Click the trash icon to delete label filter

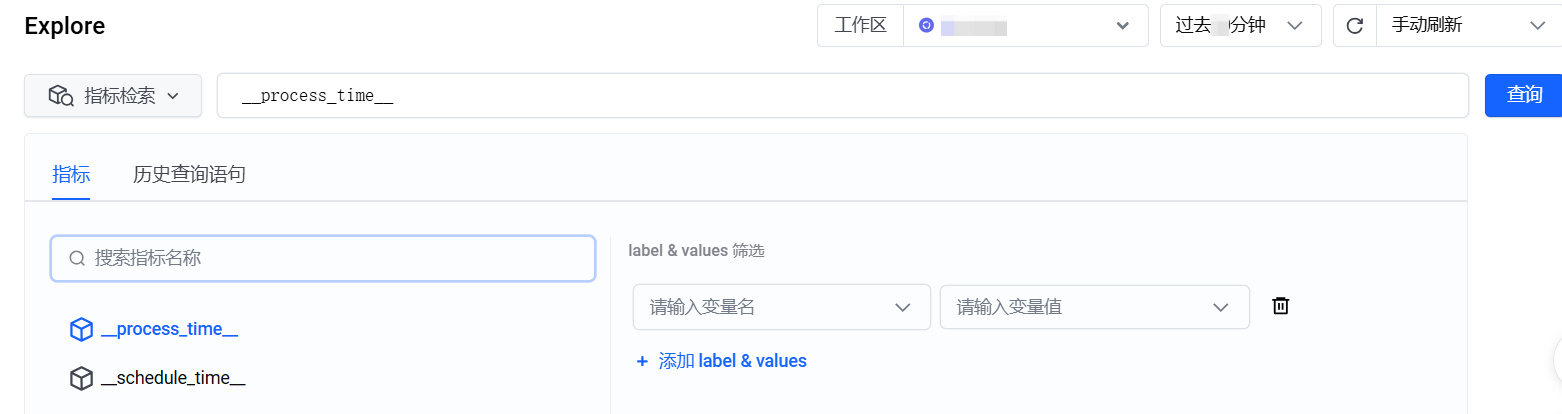click(1280, 306)
